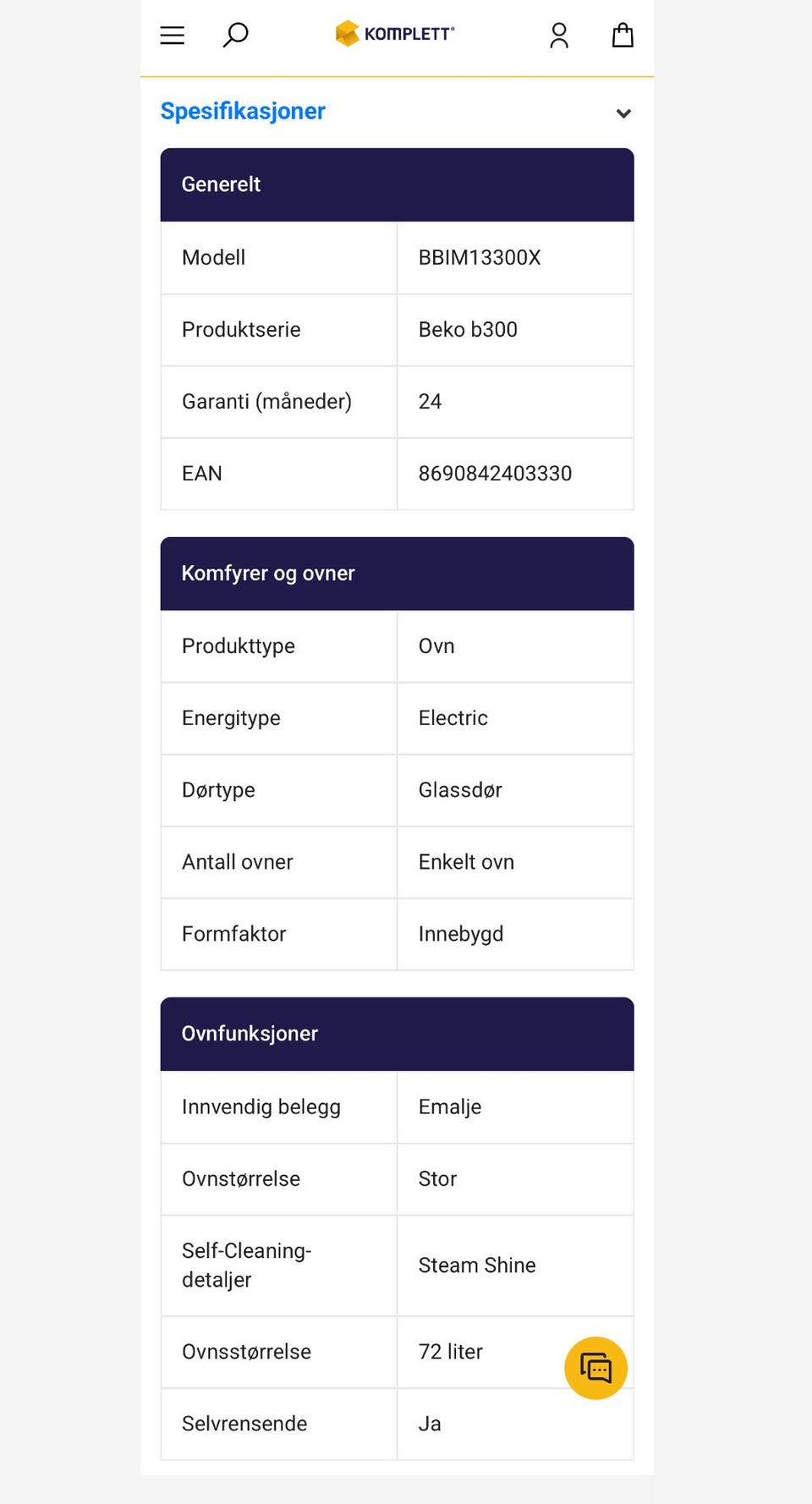The height and width of the screenshot is (1504, 812).
Task: Collapse the Spesifikasjoner section chevron
Action: [x=623, y=113]
